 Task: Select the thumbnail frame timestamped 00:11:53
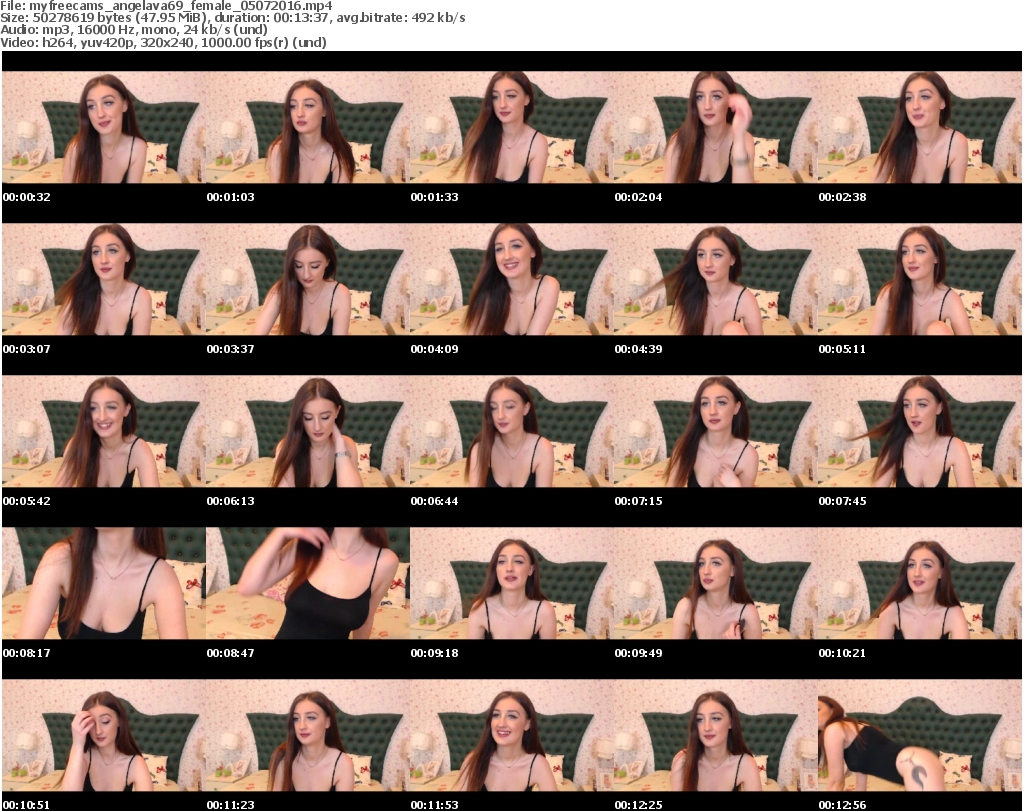512,735
